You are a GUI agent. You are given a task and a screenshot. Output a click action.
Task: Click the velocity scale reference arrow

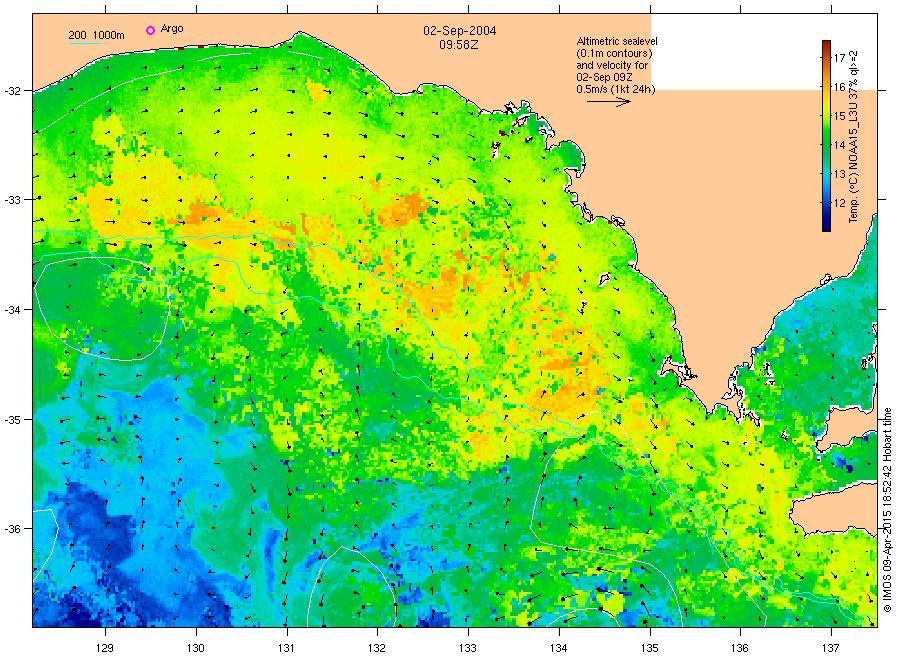click(x=608, y=102)
